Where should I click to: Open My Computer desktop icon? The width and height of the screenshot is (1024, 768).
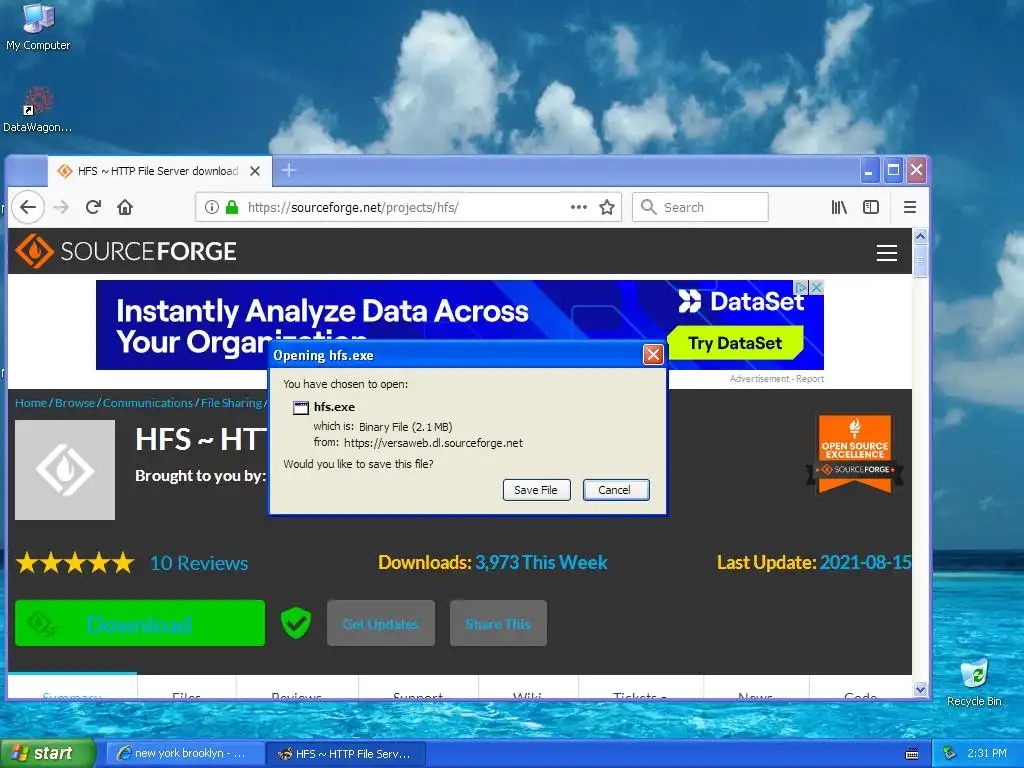click(38, 27)
